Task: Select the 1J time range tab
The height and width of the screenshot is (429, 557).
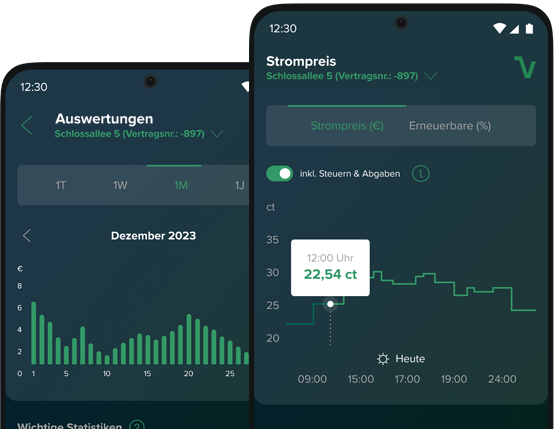Action: pyautogui.click(x=240, y=185)
